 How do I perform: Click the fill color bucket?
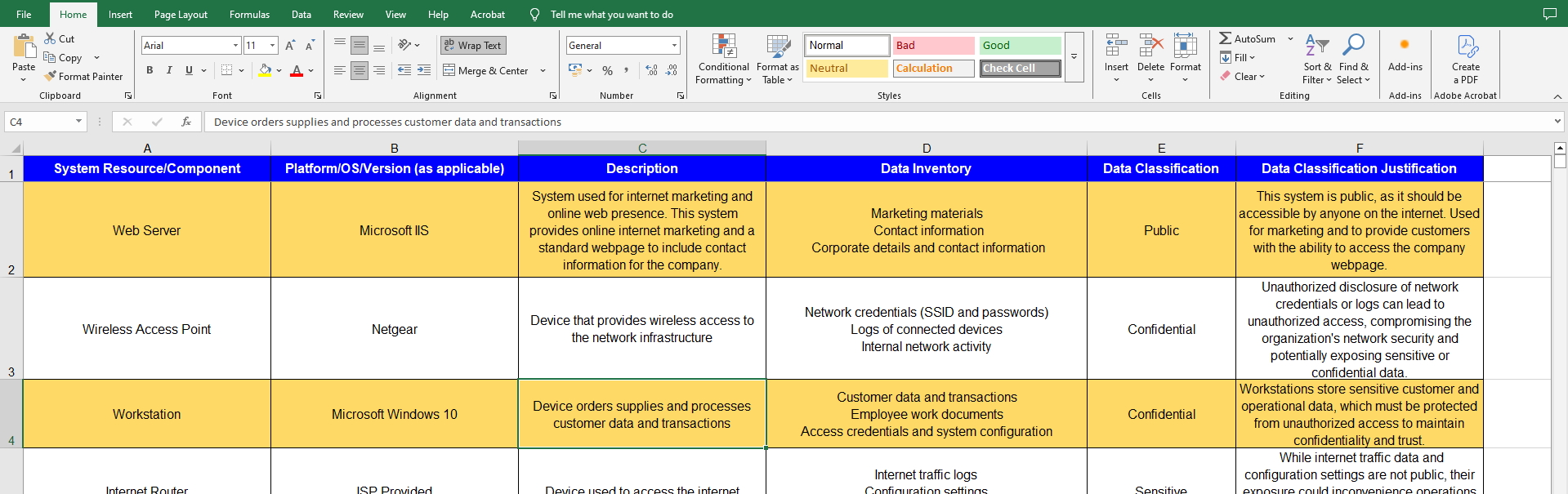tap(265, 70)
